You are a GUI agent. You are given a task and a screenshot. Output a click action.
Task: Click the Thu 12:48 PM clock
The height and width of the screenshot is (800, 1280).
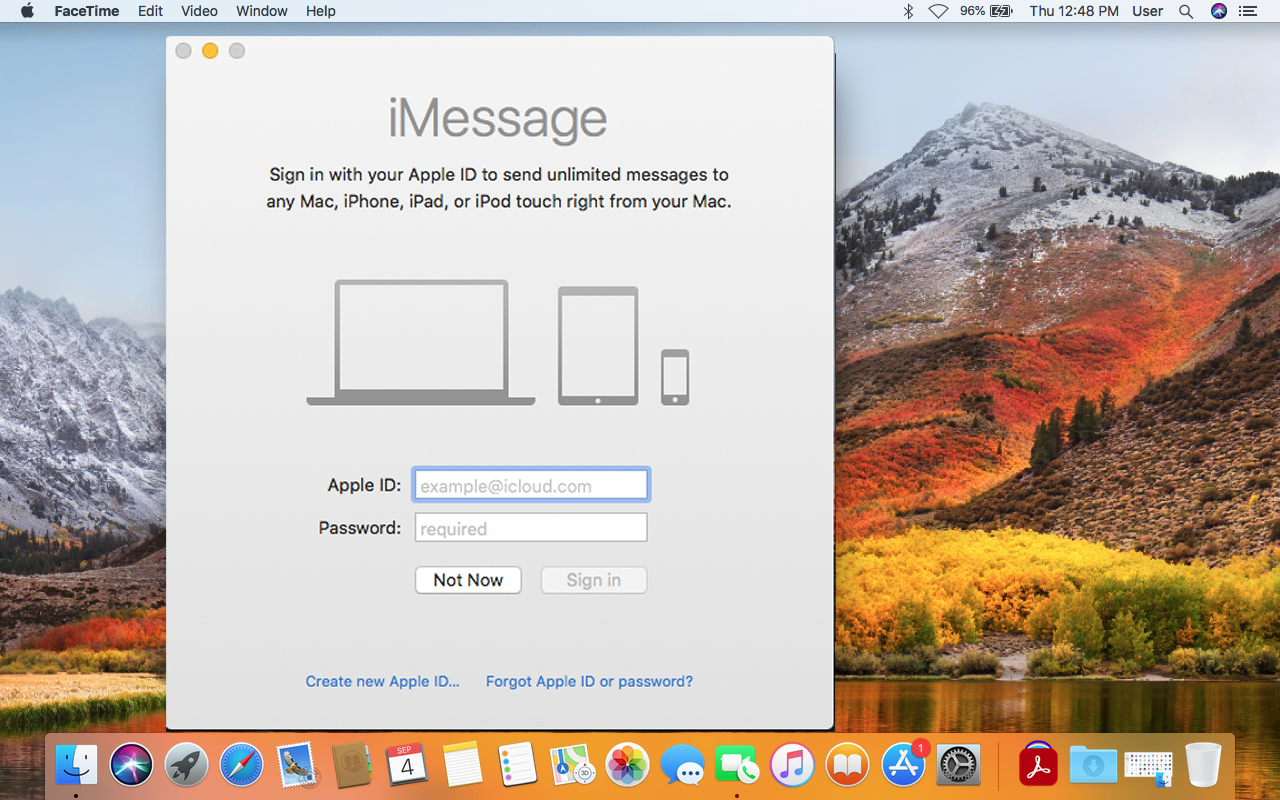(x=1074, y=11)
